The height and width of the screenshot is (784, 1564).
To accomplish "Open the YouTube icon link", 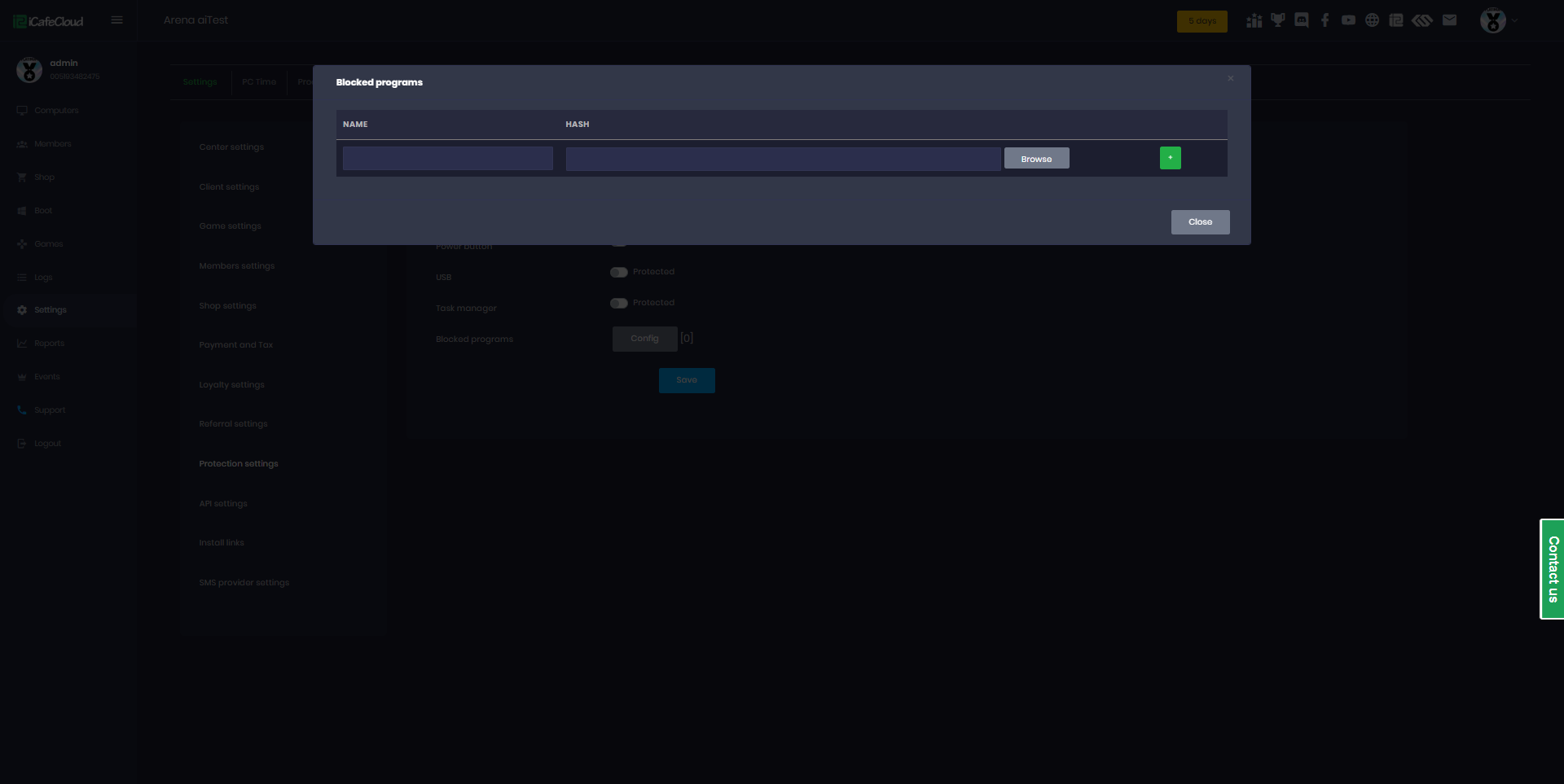I will click(1348, 20).
